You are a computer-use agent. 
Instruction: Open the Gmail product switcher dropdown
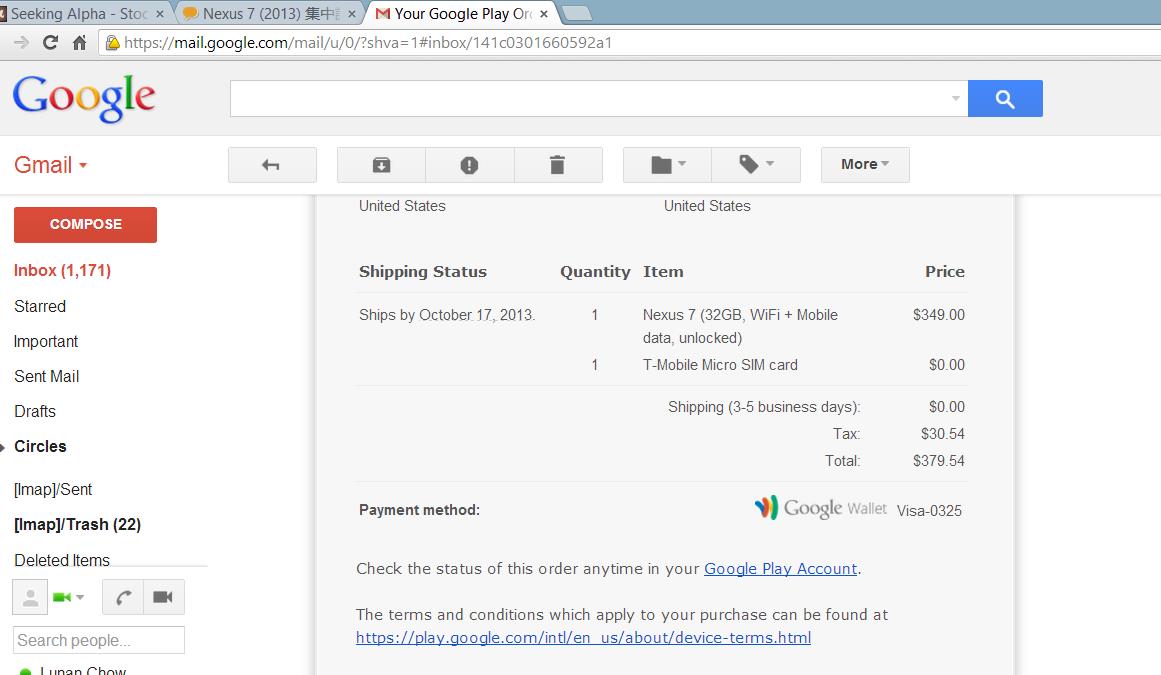tap(50, 165)
